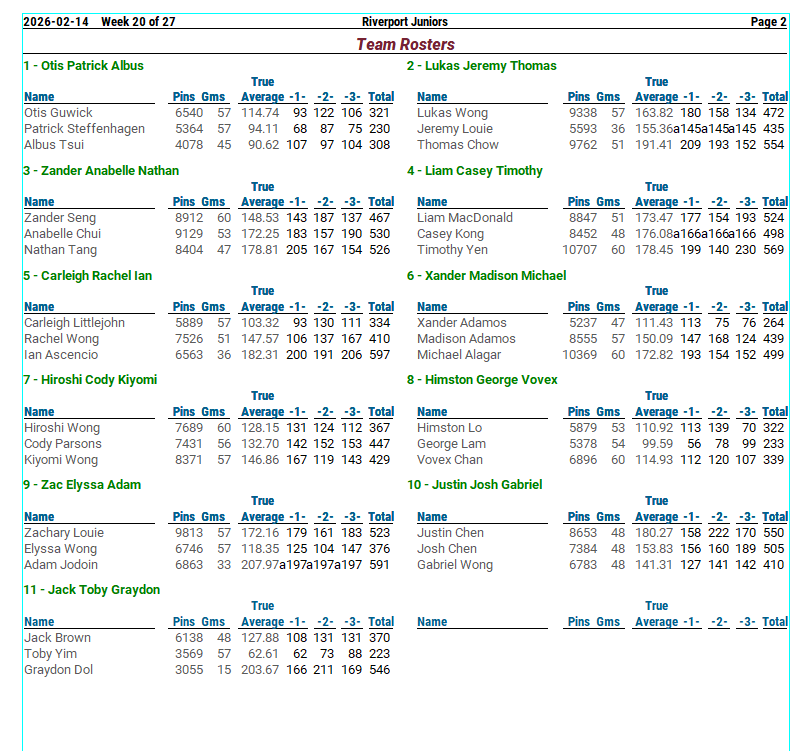The image size is (805, 751).
Task: Click bowler name Timothy Yen
Action: tap(452, 250)
